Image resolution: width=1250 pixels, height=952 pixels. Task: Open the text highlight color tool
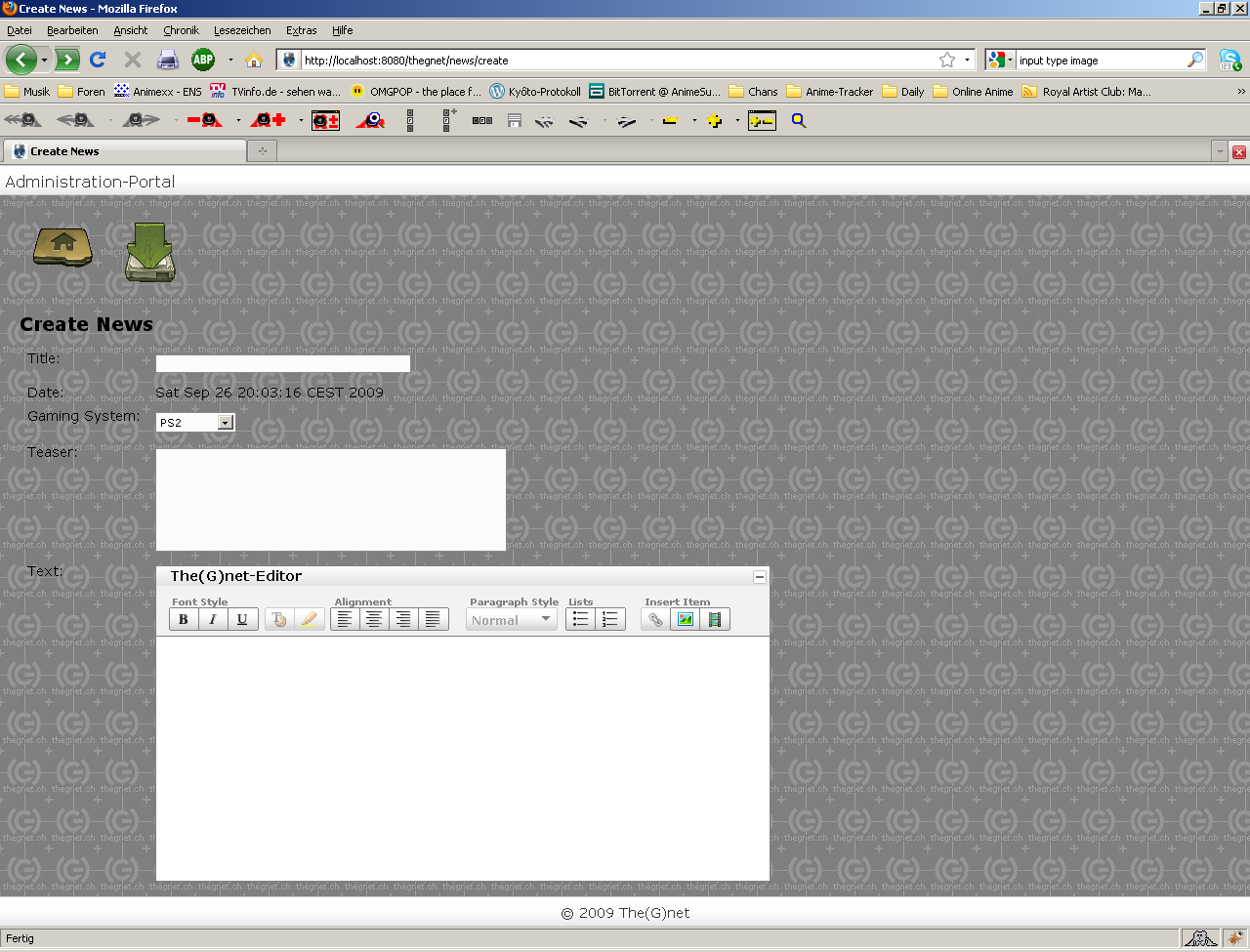coord(309,619)
